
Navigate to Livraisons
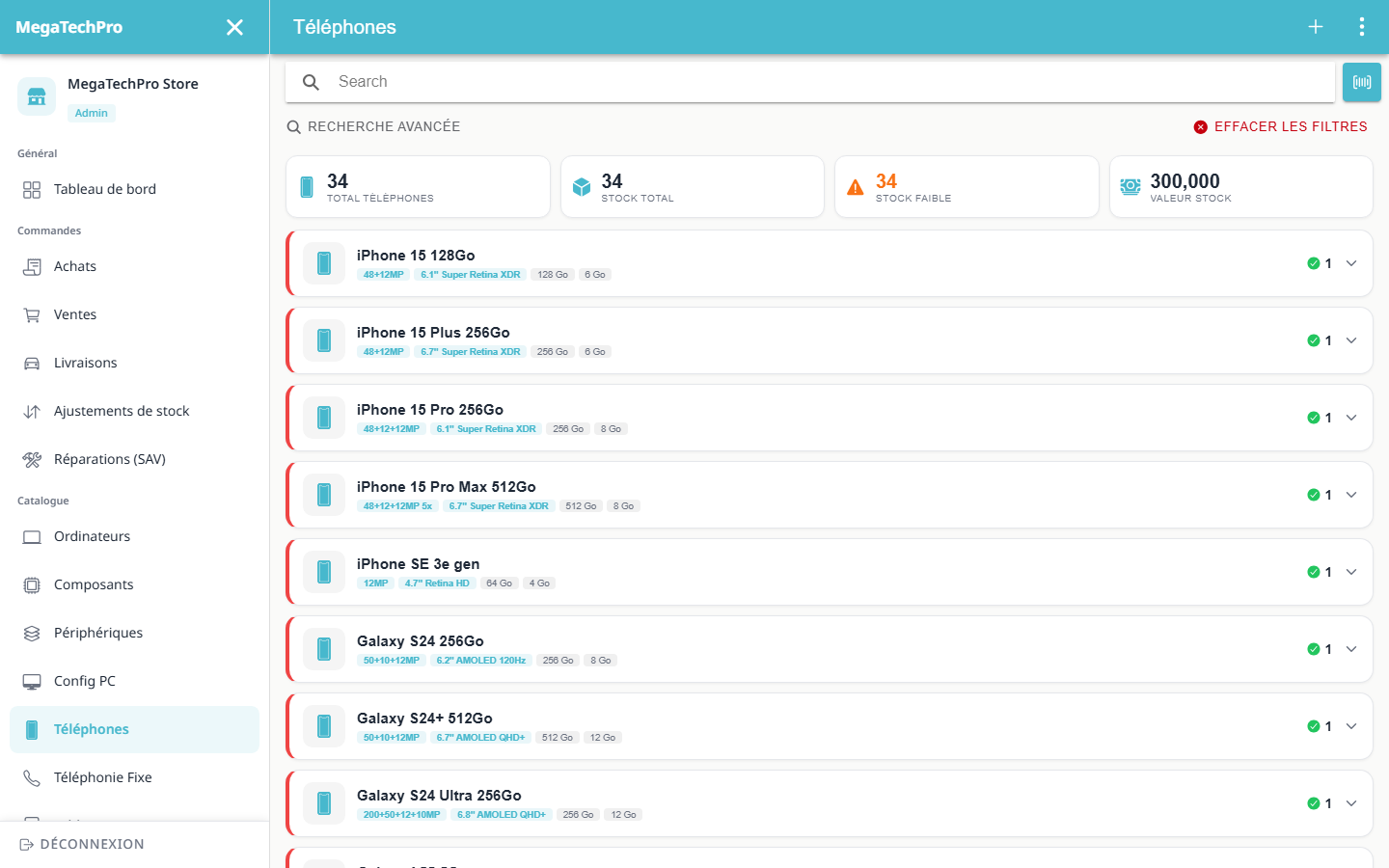(134, 363)
